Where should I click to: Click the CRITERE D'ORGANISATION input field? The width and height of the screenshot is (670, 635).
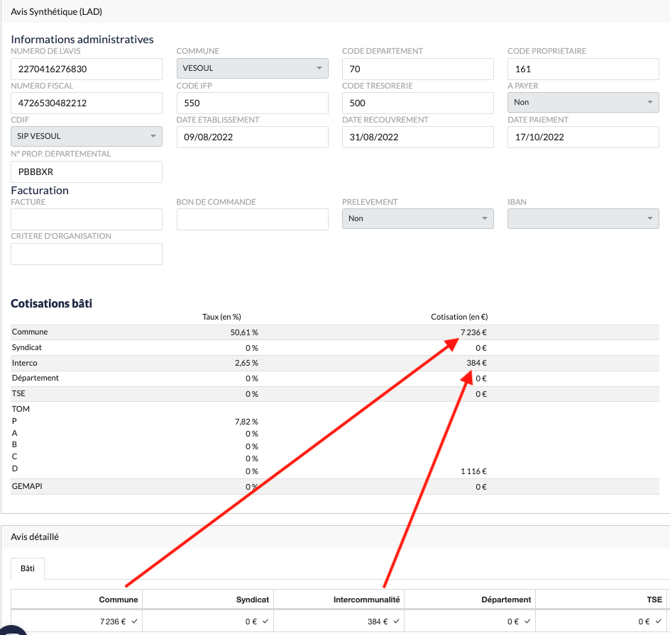point(86,254)
